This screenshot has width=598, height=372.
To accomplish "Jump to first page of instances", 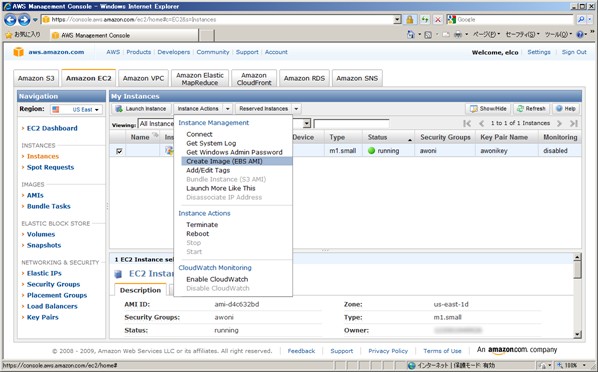I will [x=467, y=123].
